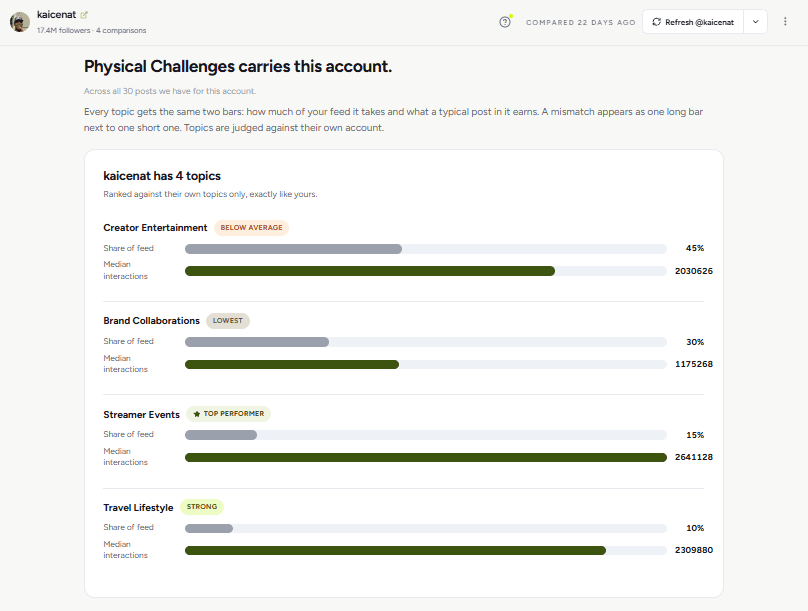808x611 pixels.
Task: Open kaicenat external profile link icon
Action: point(84,15)
